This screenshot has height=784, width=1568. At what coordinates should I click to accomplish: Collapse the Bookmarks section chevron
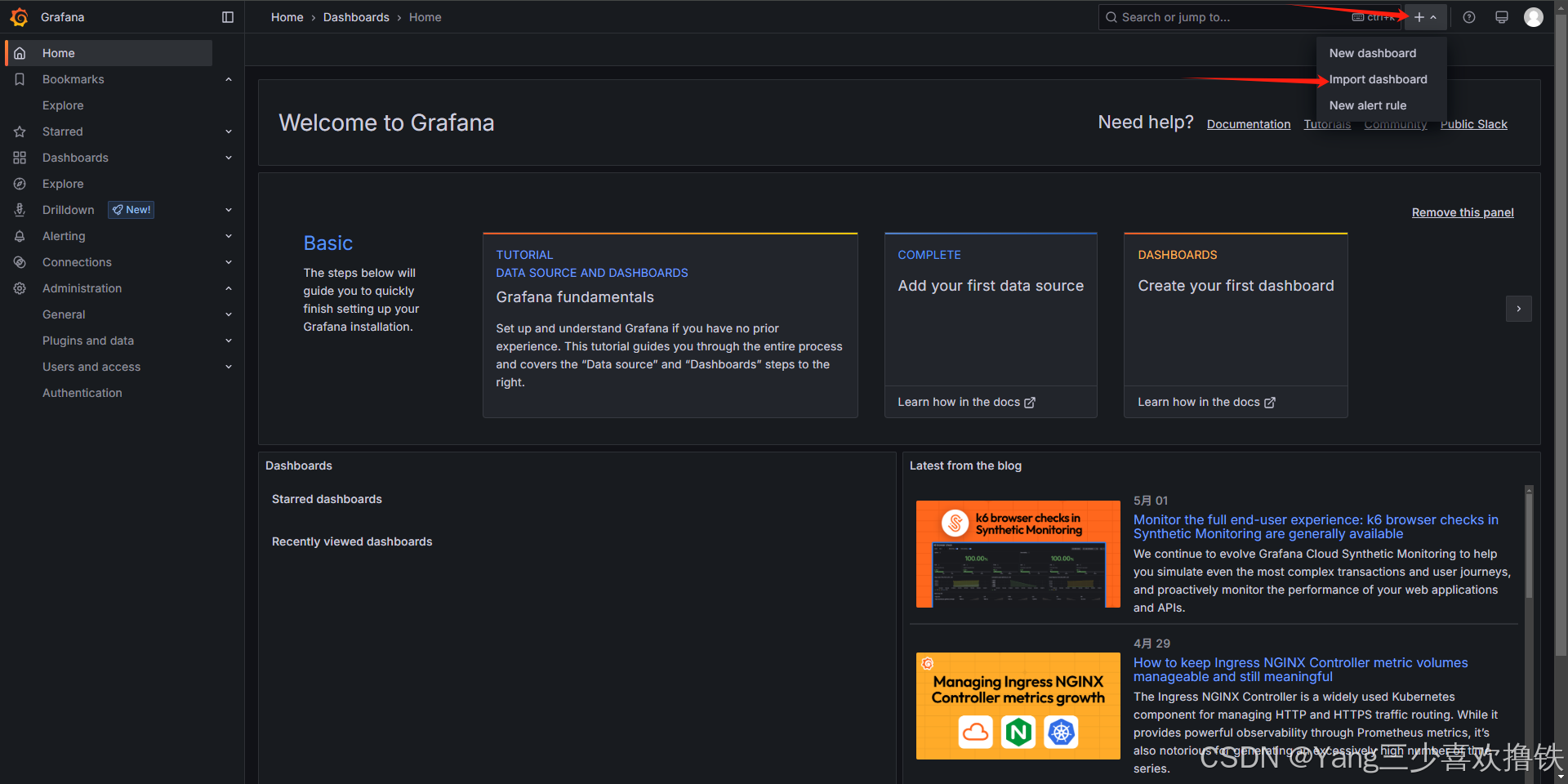229,79
